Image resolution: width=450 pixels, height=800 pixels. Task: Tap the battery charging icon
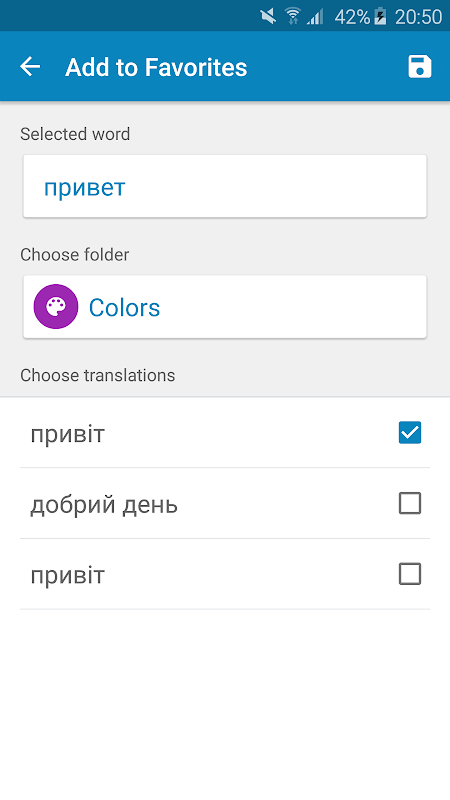(x=381, y=17)
